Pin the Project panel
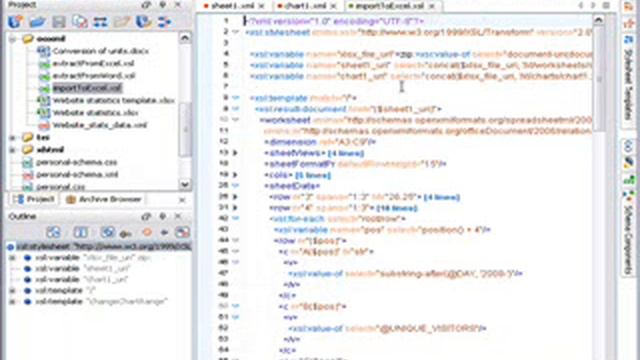 (162, 5)
